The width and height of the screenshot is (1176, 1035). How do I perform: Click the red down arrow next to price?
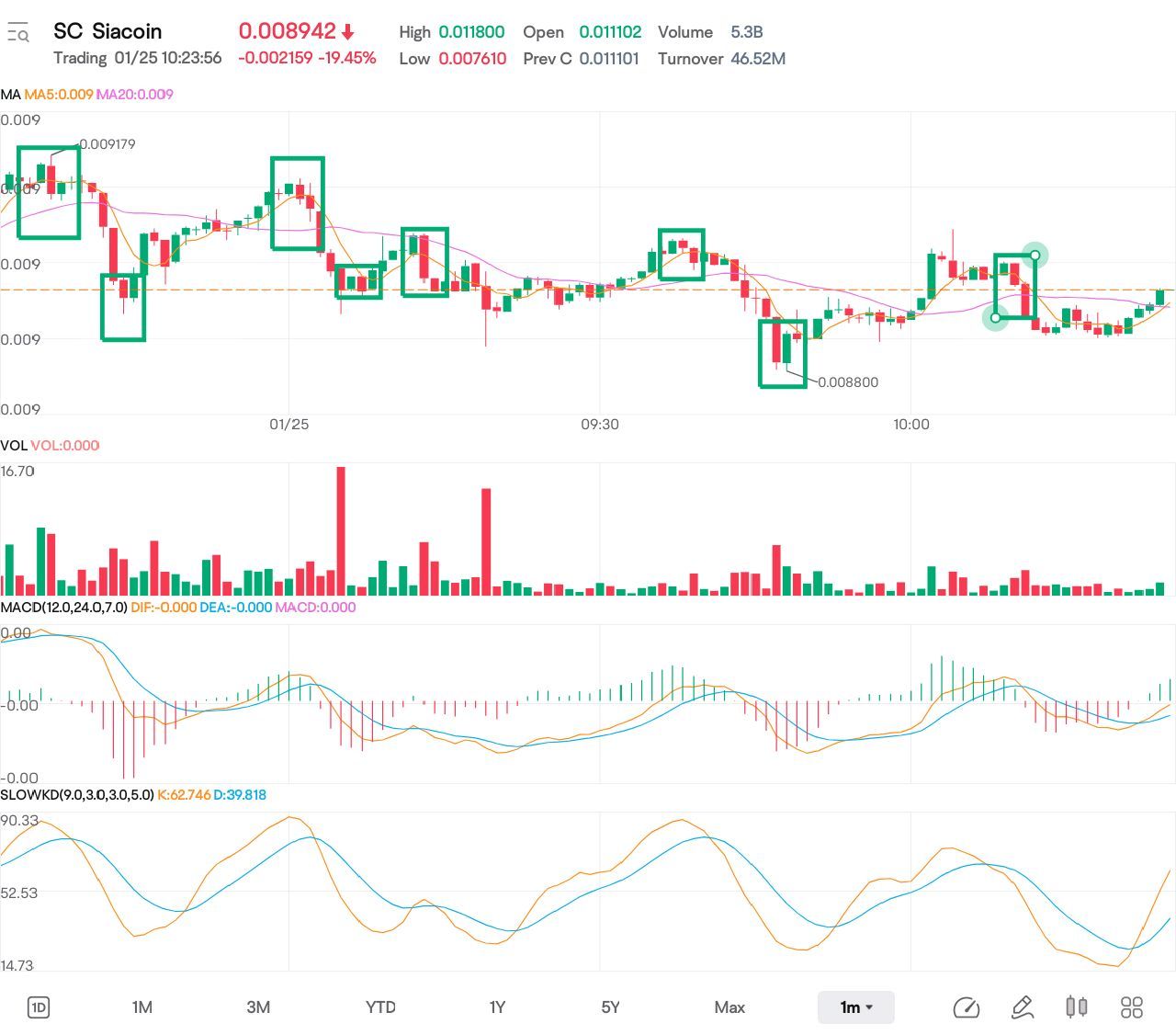(x=348, y=32)
